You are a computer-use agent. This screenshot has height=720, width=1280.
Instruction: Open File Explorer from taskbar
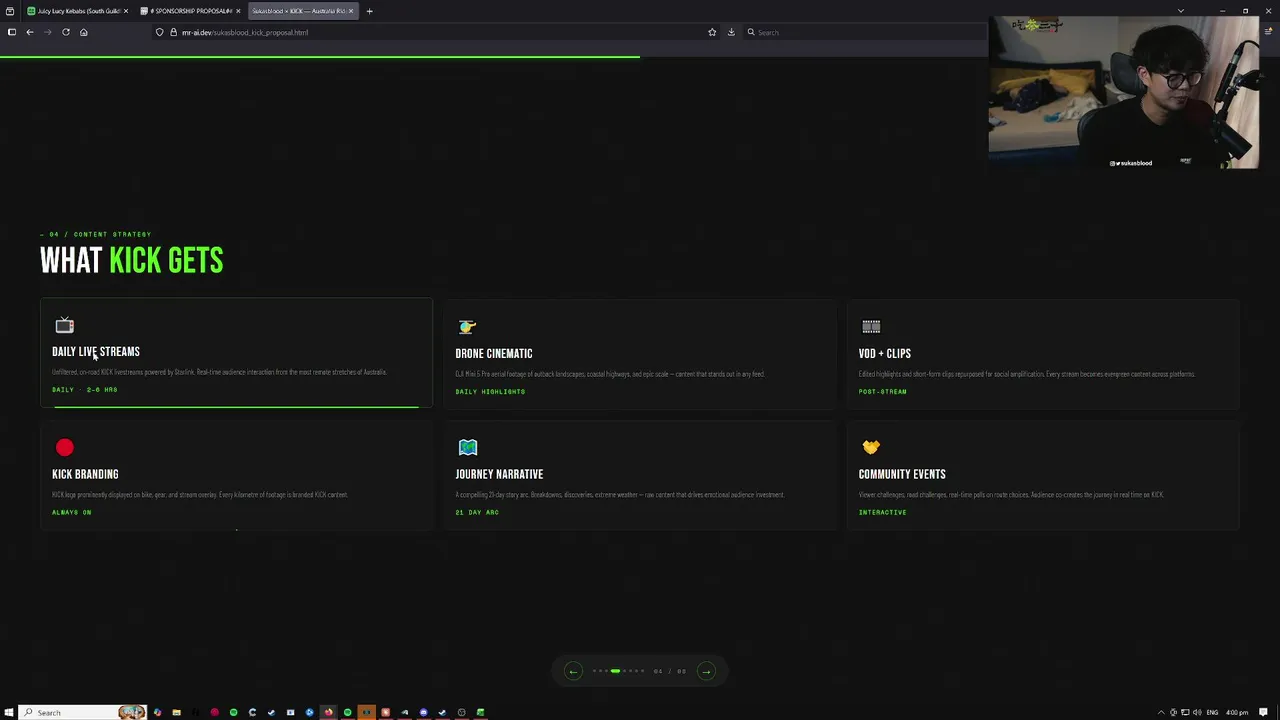click(x=176, y=712)
